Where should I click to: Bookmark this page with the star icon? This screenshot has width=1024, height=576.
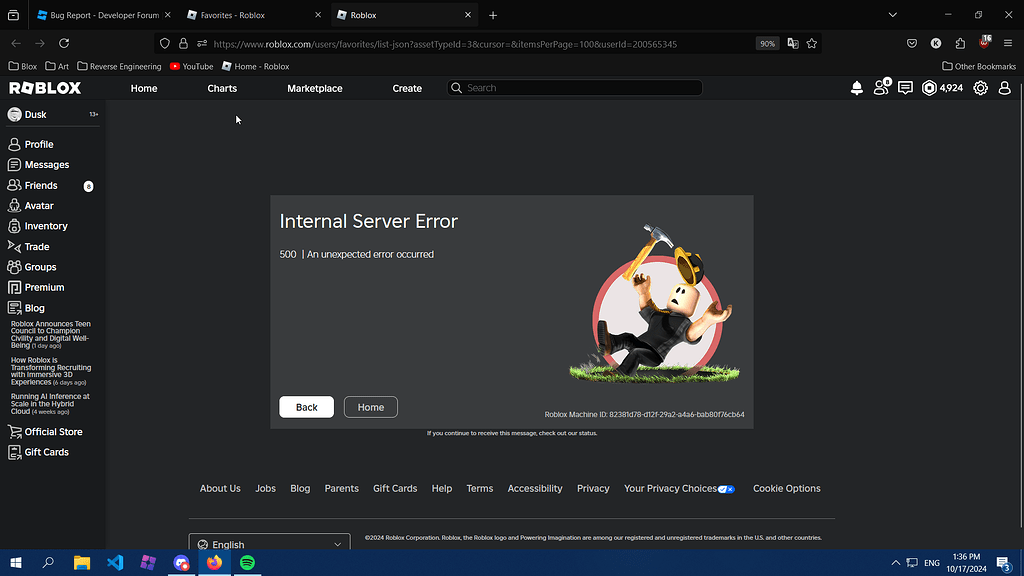(811, 44)
